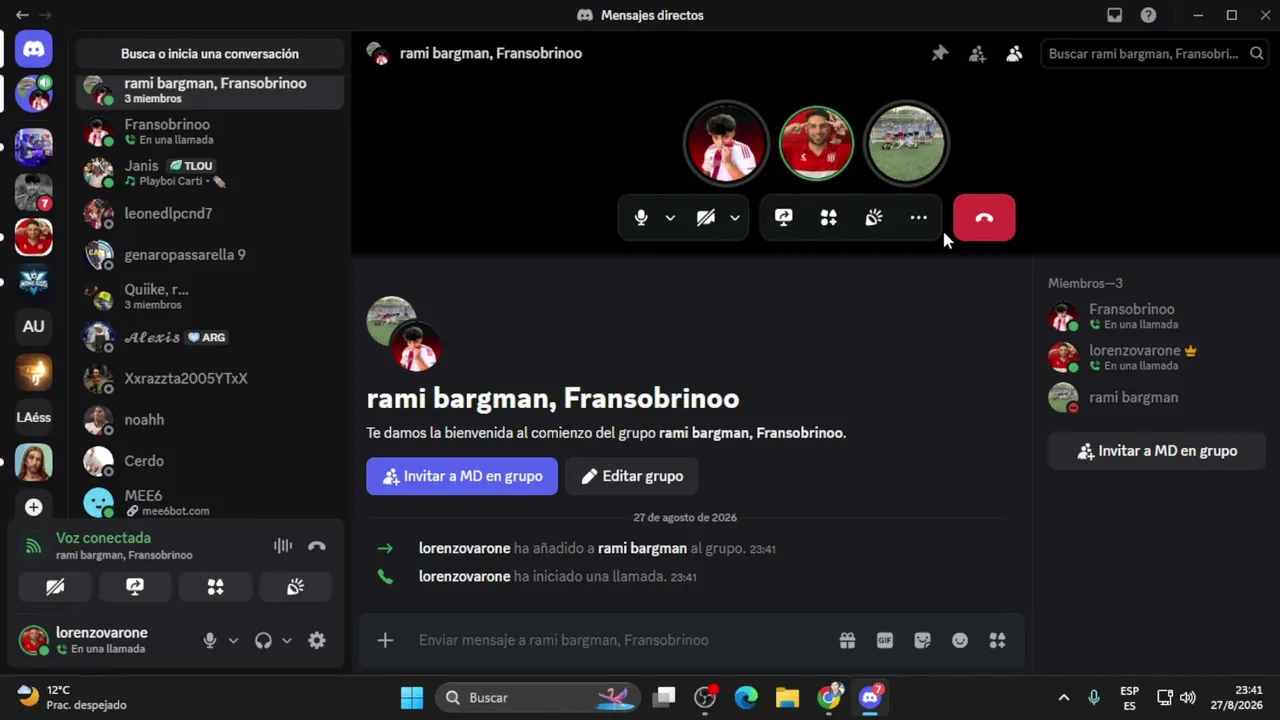This screenshot has height=720, width=1280.
Task: Open the emoji picker
Action: point(960,641)
